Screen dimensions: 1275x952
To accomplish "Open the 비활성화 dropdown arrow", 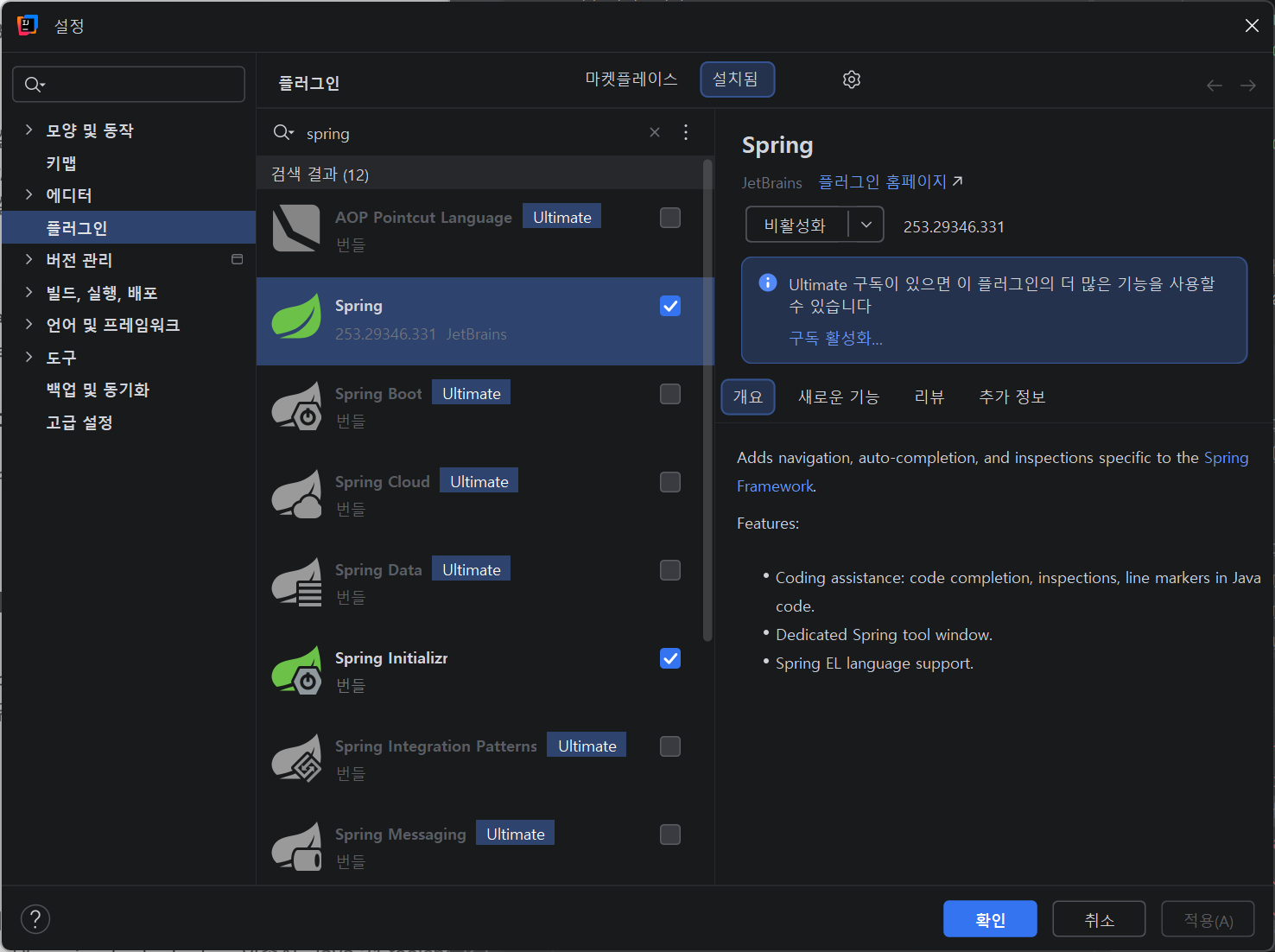I will click(866, 225).
